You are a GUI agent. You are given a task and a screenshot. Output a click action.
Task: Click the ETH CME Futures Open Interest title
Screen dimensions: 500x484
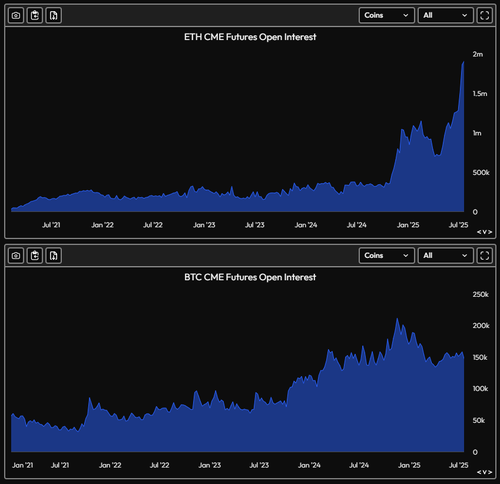[x=250, y=37]
